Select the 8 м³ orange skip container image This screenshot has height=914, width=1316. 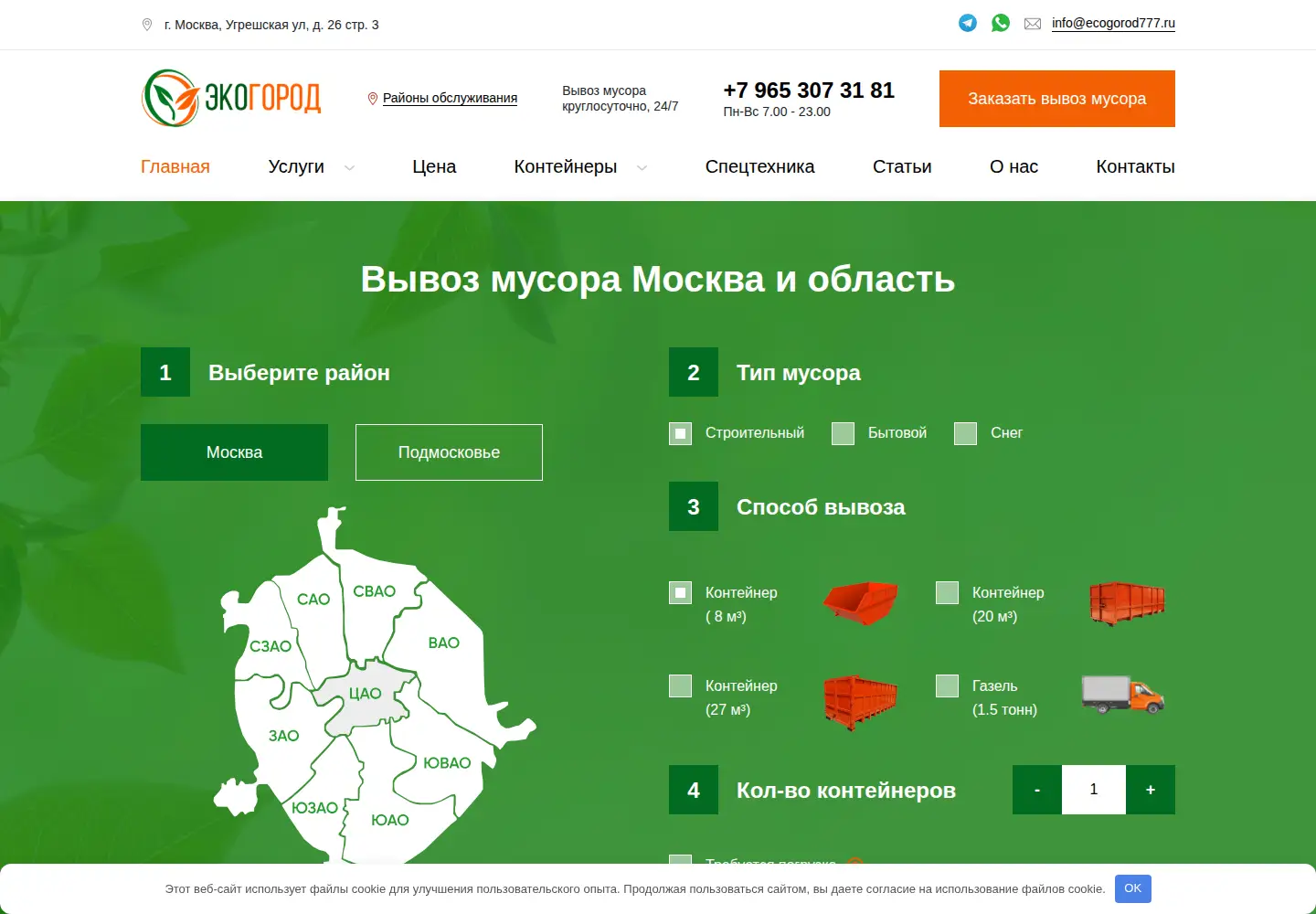(x=861, y=603)
